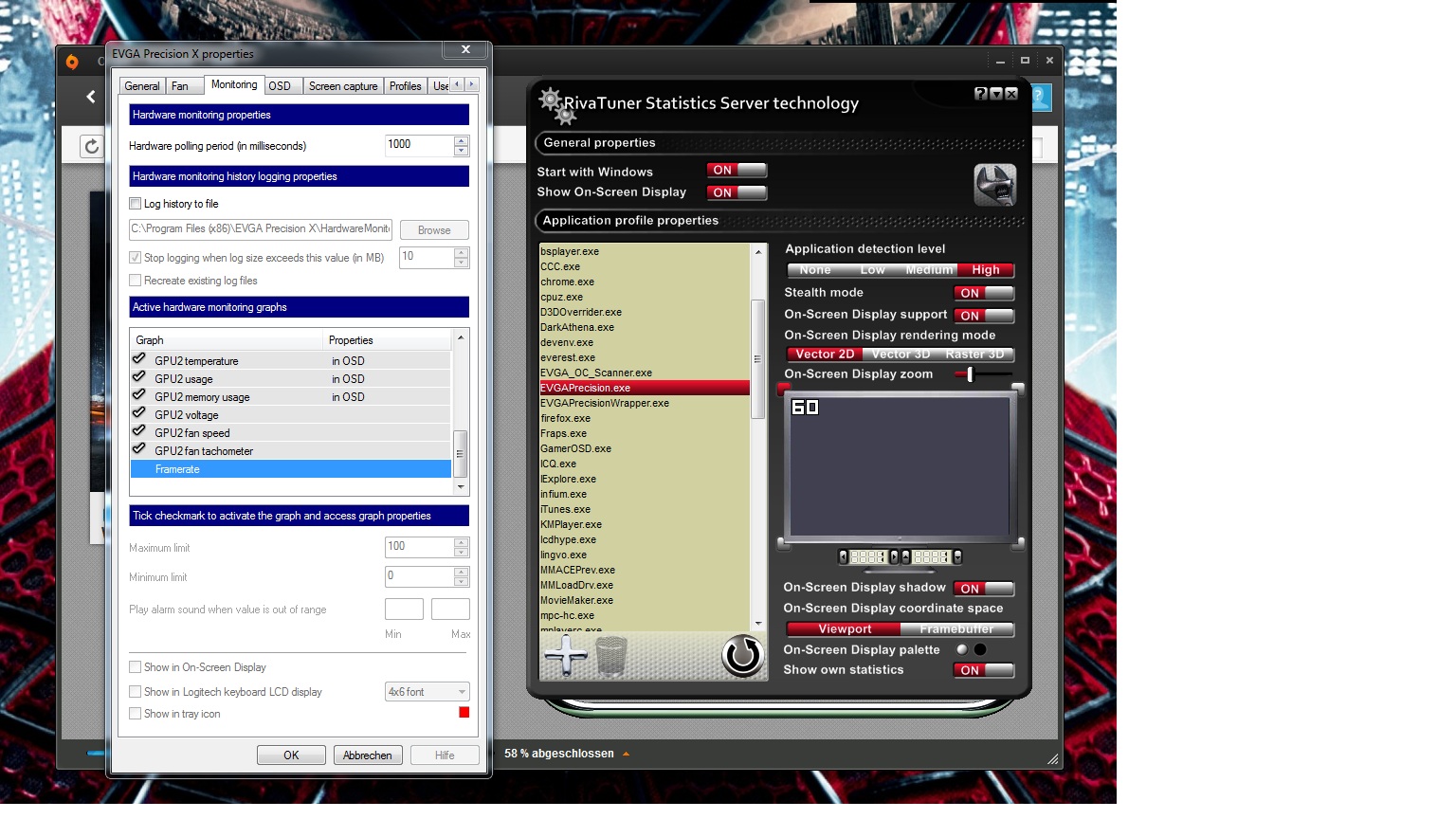
Task: Toggle Show On-Screen Display switch
Action: [737, 192]
